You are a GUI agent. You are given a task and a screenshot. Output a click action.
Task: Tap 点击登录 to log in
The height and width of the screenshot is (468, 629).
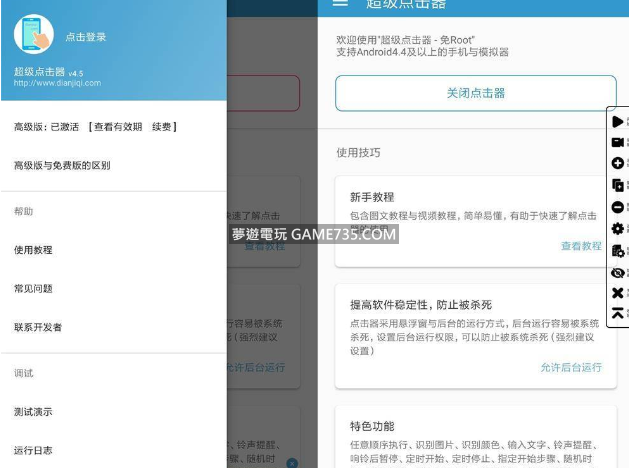click(x=85, y=37)
